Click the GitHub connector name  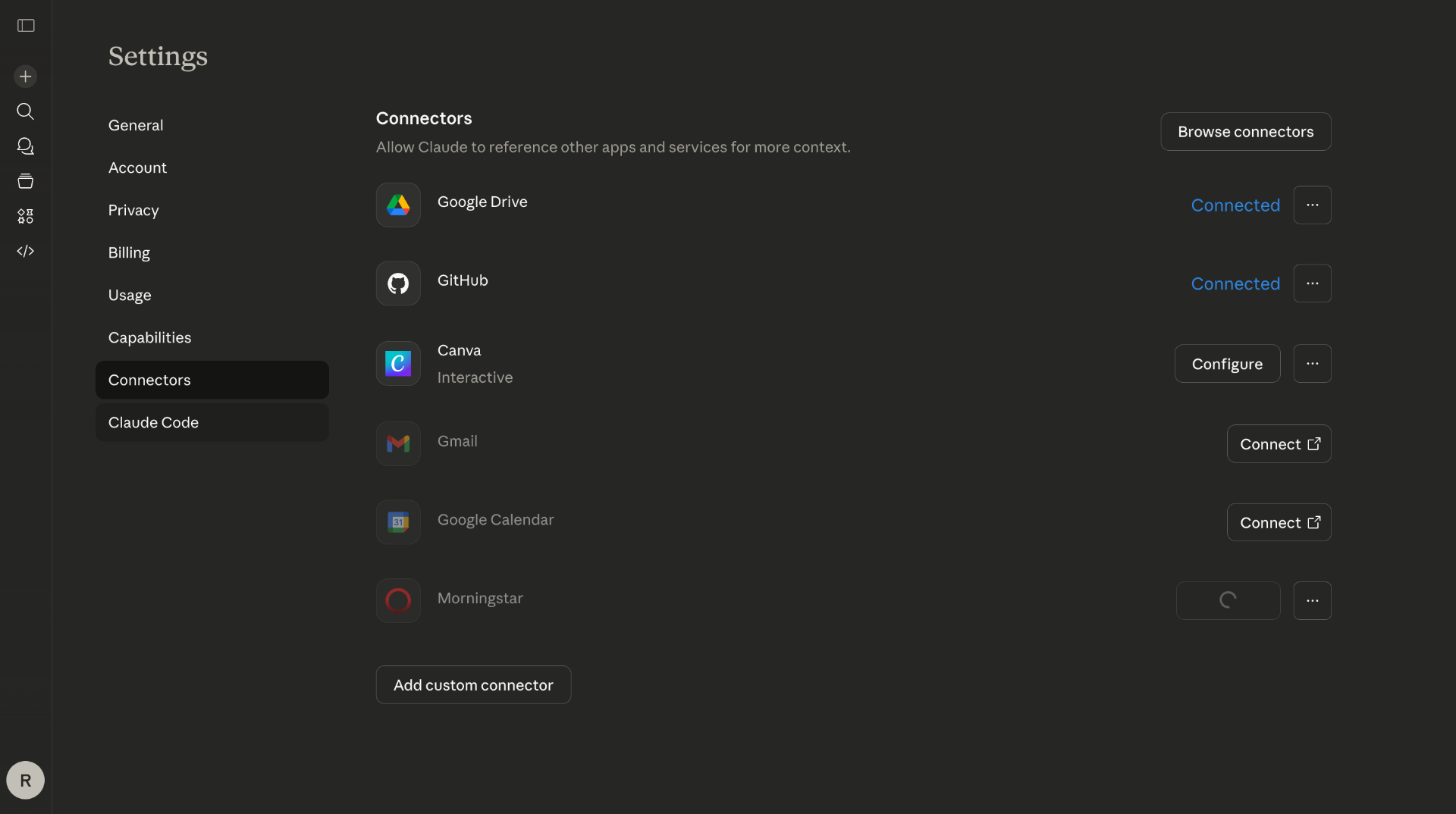(463, 280)
